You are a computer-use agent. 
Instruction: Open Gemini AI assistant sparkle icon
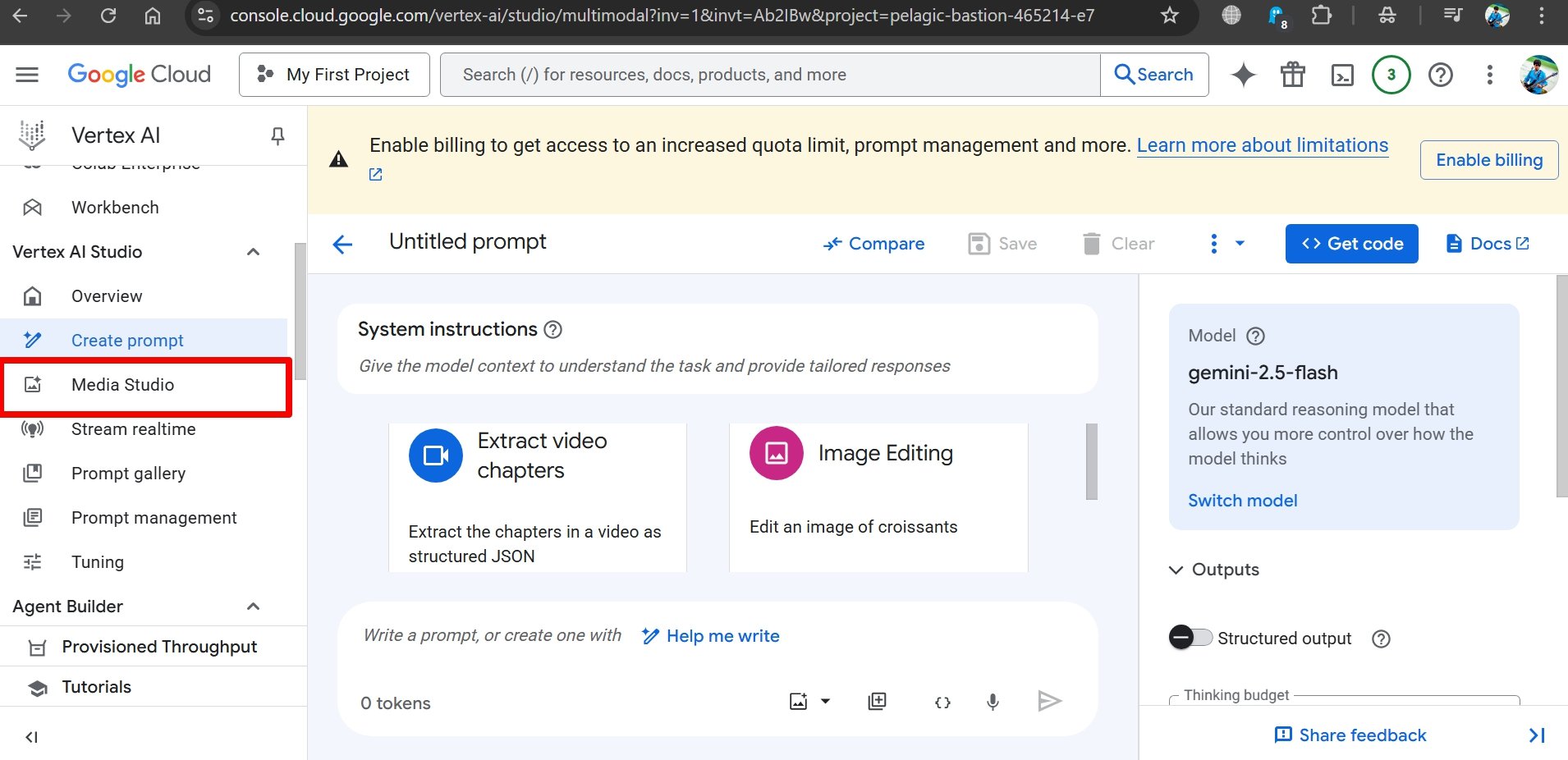(x=1243, y=75)
